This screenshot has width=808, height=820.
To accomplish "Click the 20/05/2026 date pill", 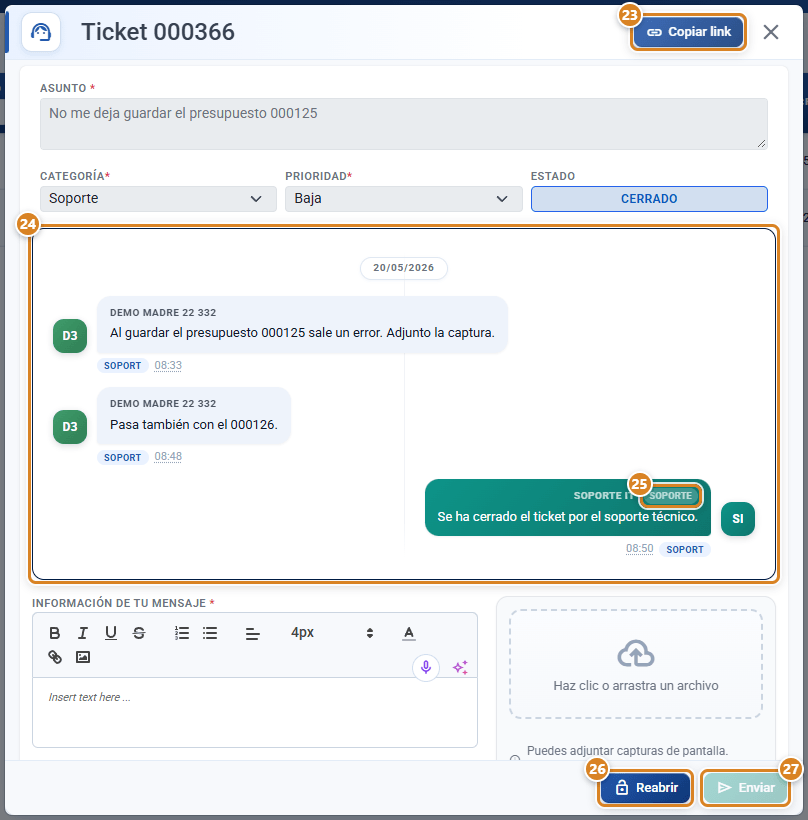I will 404,268.
